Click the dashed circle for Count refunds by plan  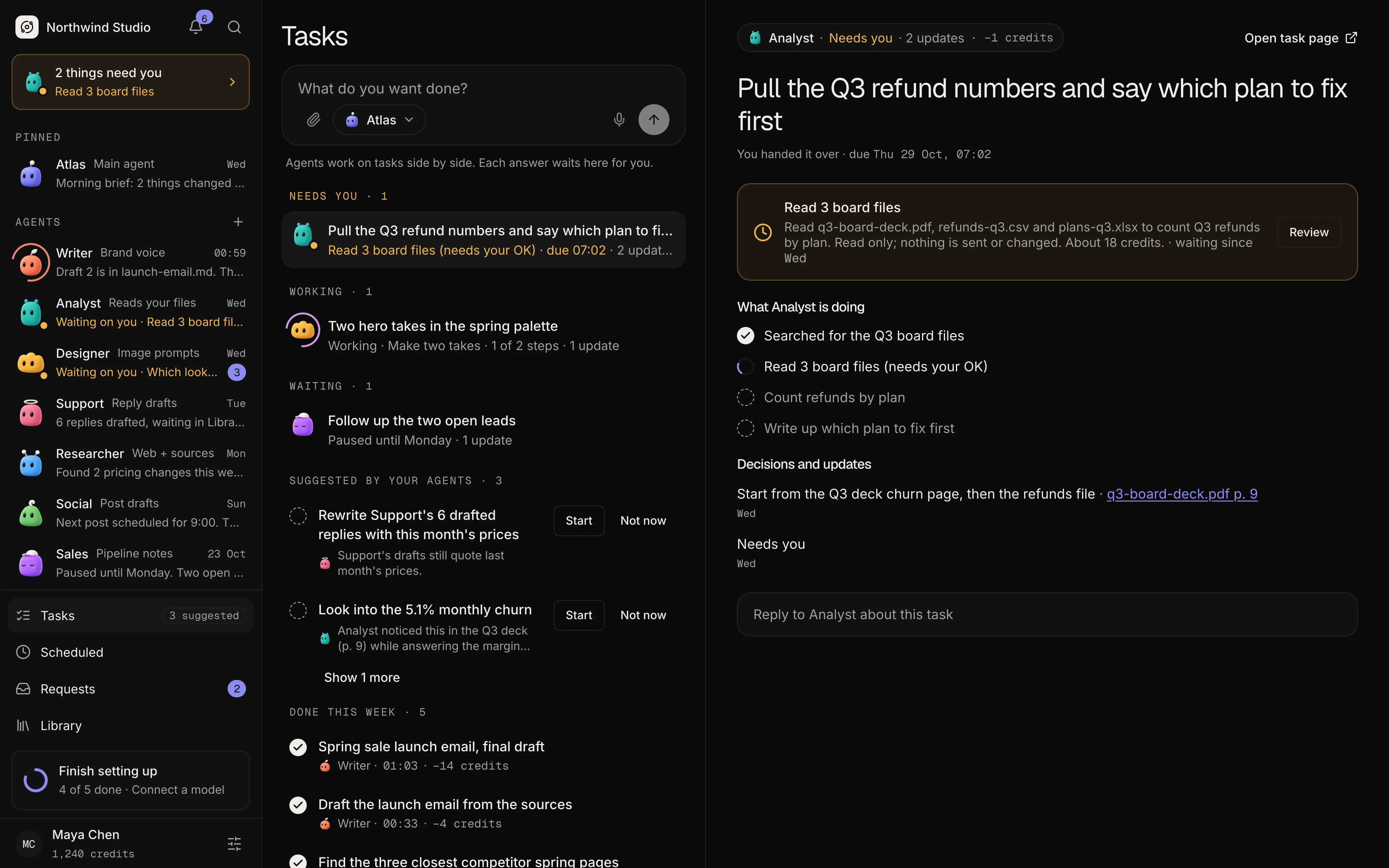pos(746,397)
